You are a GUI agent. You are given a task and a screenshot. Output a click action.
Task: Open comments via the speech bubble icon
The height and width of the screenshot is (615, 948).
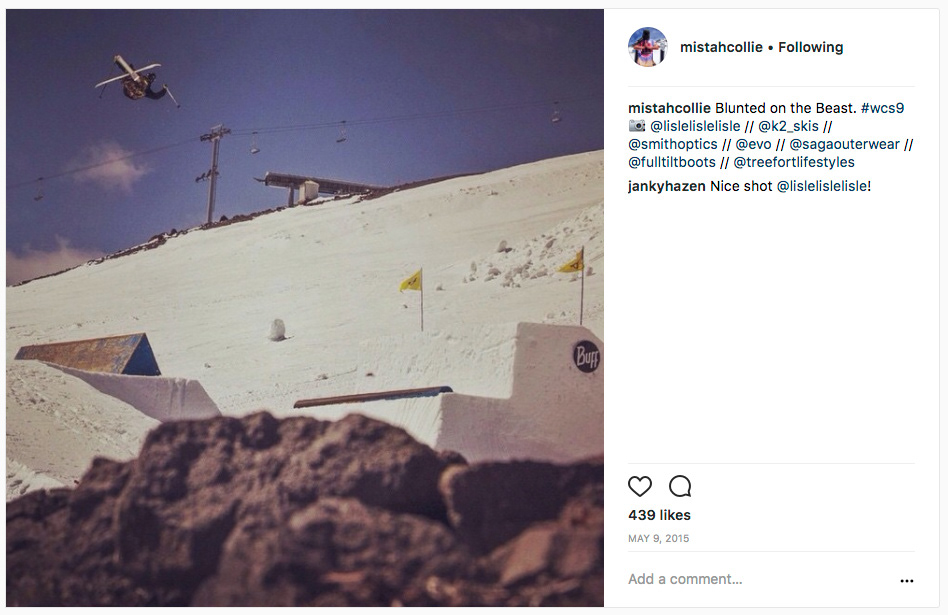pyautogui.click(x=680, y=486)
